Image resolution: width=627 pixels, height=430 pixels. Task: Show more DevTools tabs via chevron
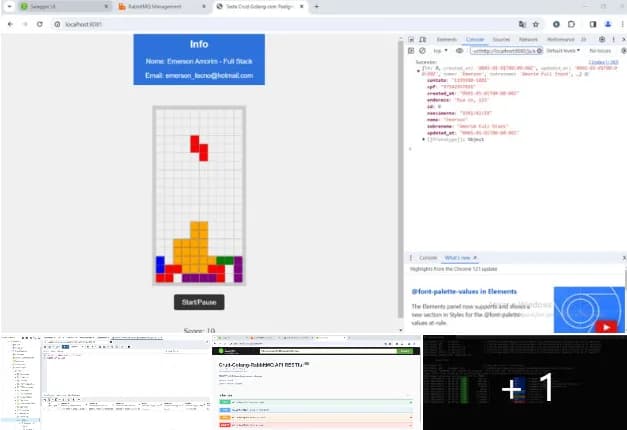[584, 39]
